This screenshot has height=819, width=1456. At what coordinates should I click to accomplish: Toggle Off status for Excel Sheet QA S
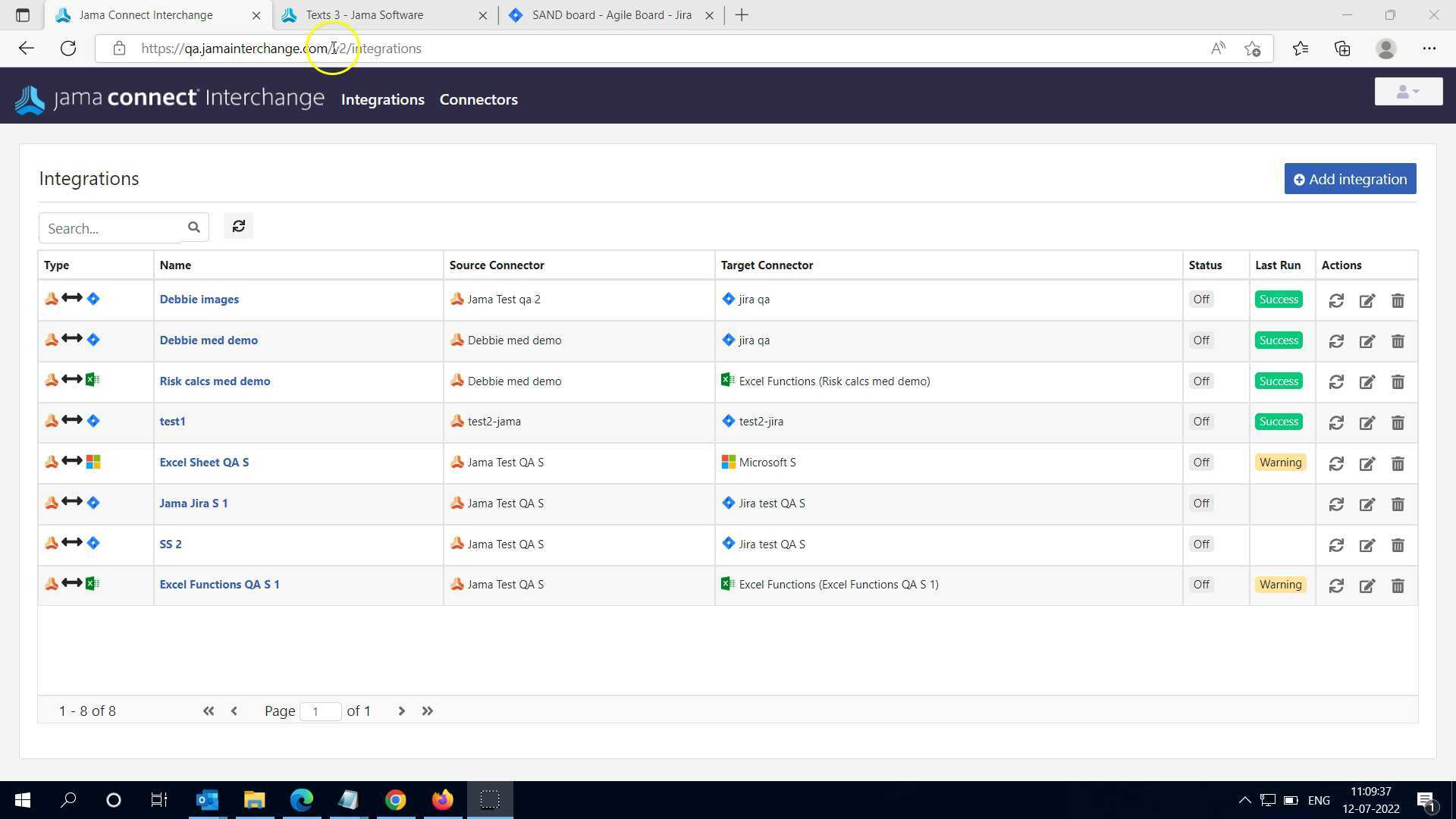(1201, 463)
